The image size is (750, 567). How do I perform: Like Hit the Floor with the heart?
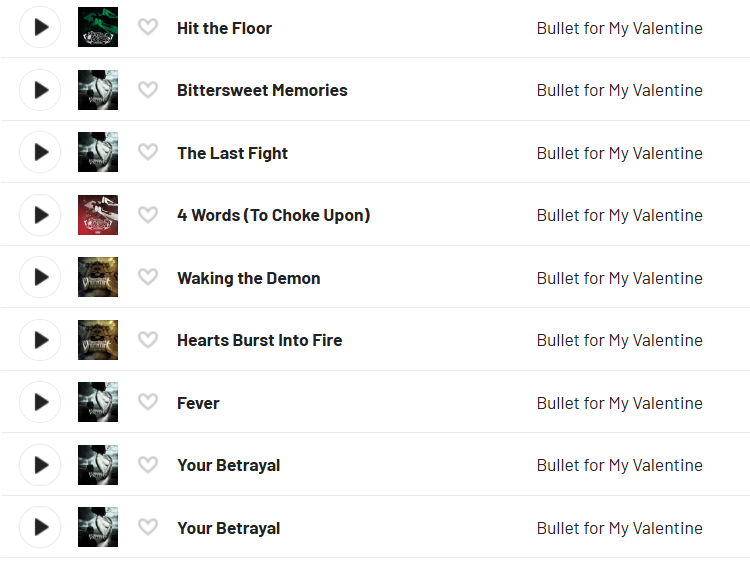click(148, 27)
